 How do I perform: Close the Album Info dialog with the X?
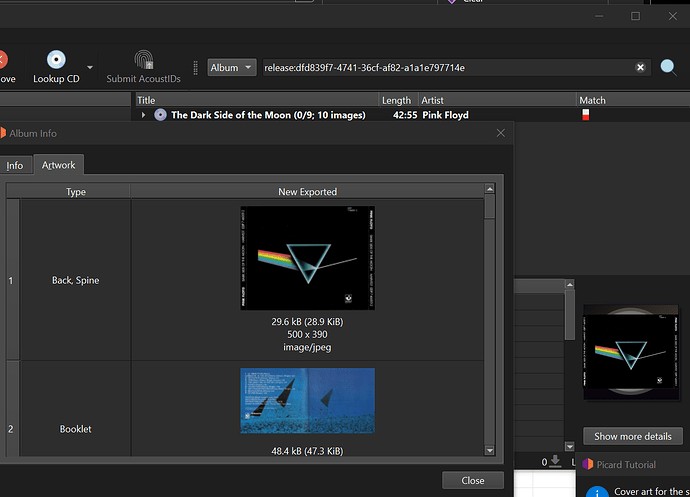[501, 133]
